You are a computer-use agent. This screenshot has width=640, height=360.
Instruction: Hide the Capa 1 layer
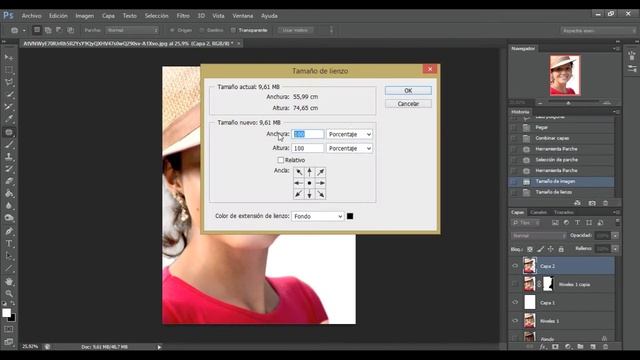515,302
